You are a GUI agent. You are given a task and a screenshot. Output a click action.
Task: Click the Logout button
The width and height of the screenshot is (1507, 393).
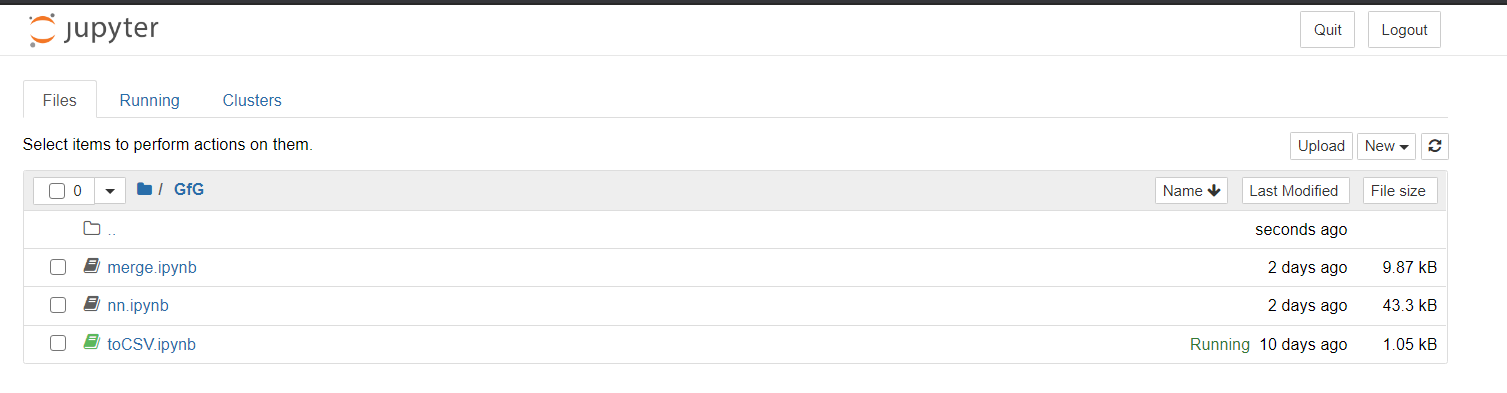pyautogui.click(x=1404, y=30)
